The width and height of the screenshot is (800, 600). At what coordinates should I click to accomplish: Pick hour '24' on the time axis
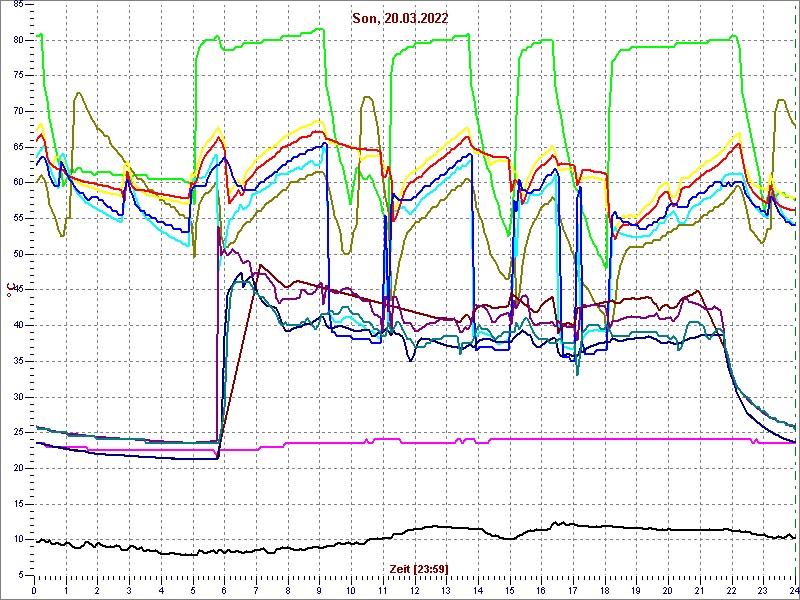point(794,589)
